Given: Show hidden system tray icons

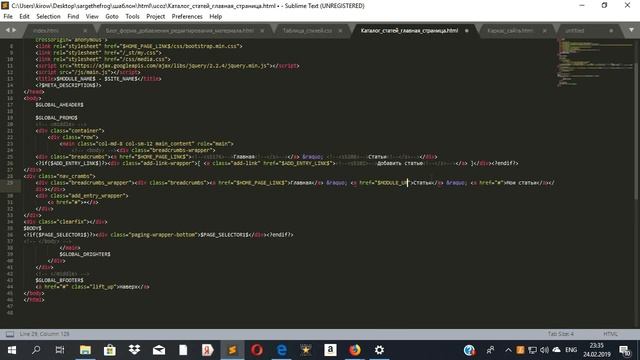Looking at the screenshot, I should click(x=508, y=350).
